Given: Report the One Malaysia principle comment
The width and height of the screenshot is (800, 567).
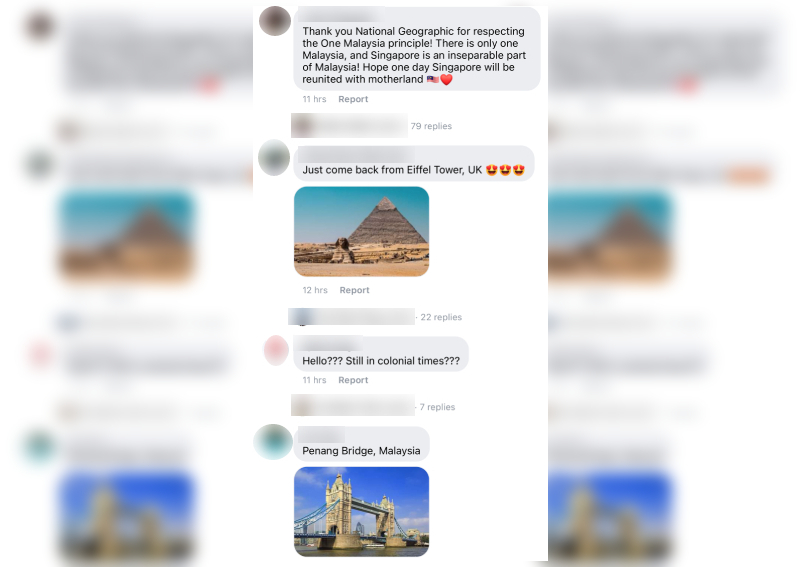Looking at the screenshot, I should [x=353, y=99].
